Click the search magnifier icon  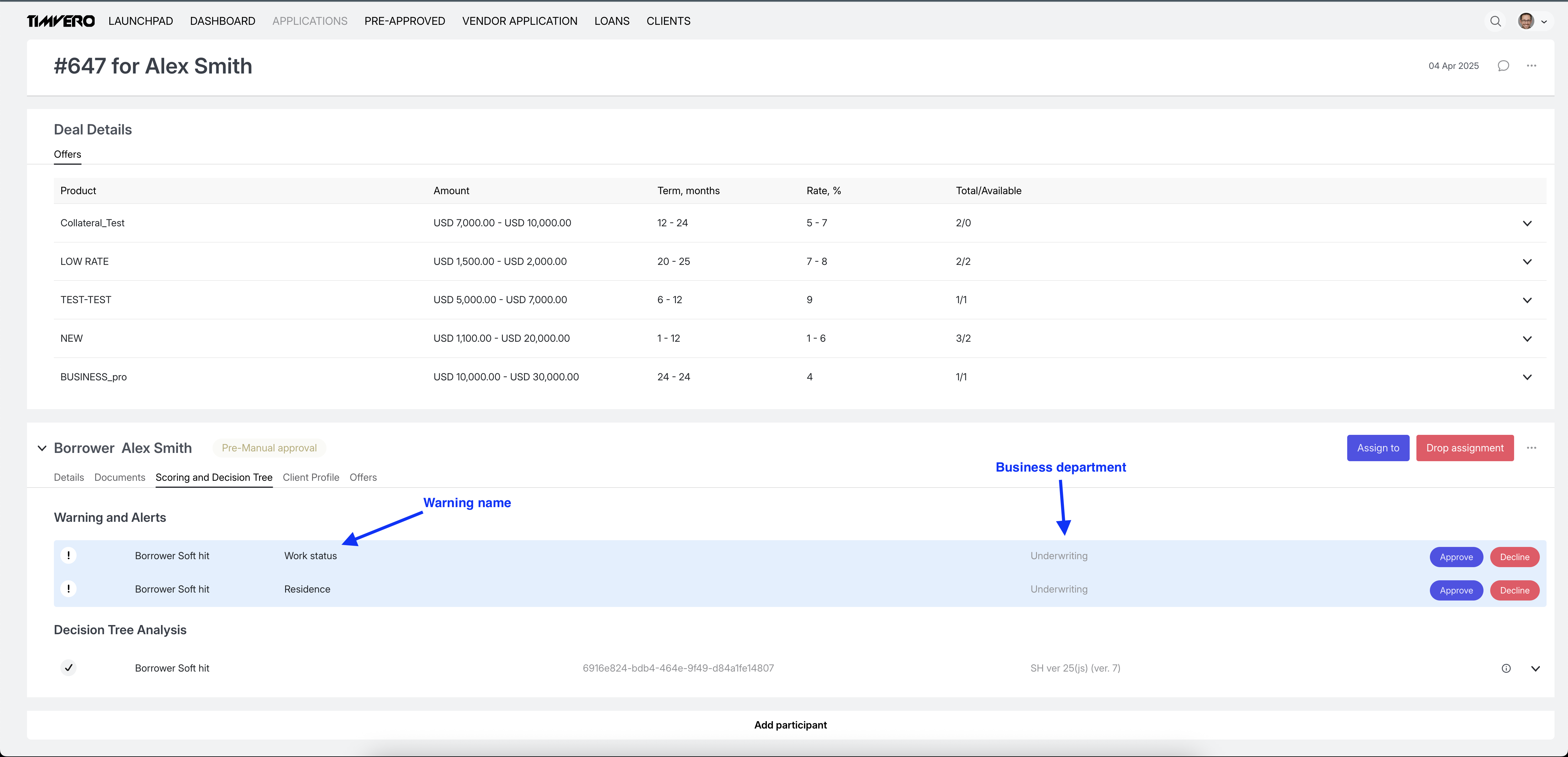click(1495, 21)
